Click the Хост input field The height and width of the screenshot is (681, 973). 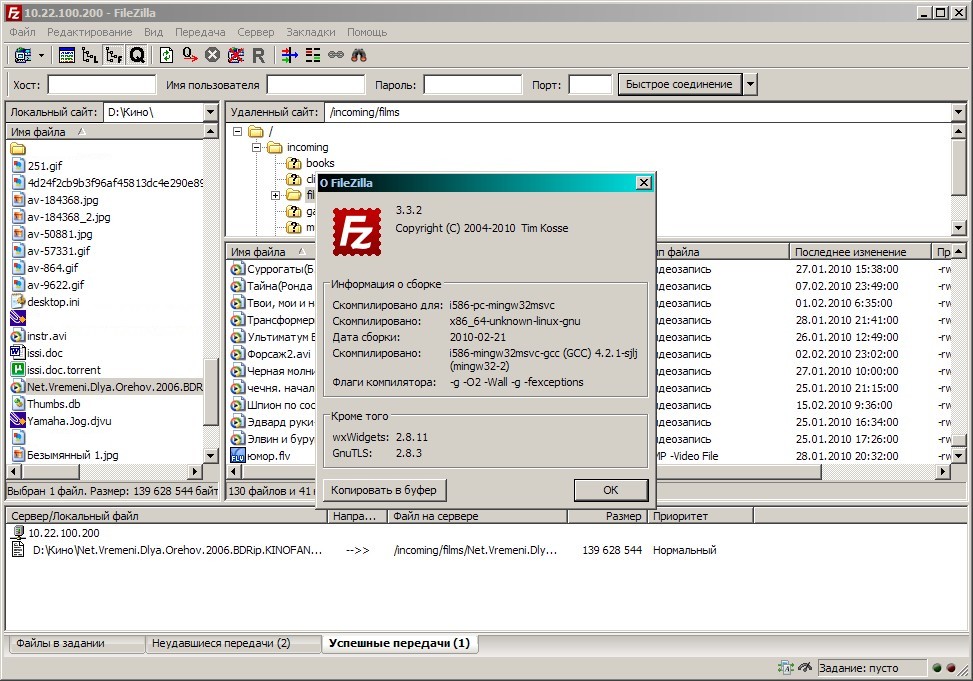102,84
